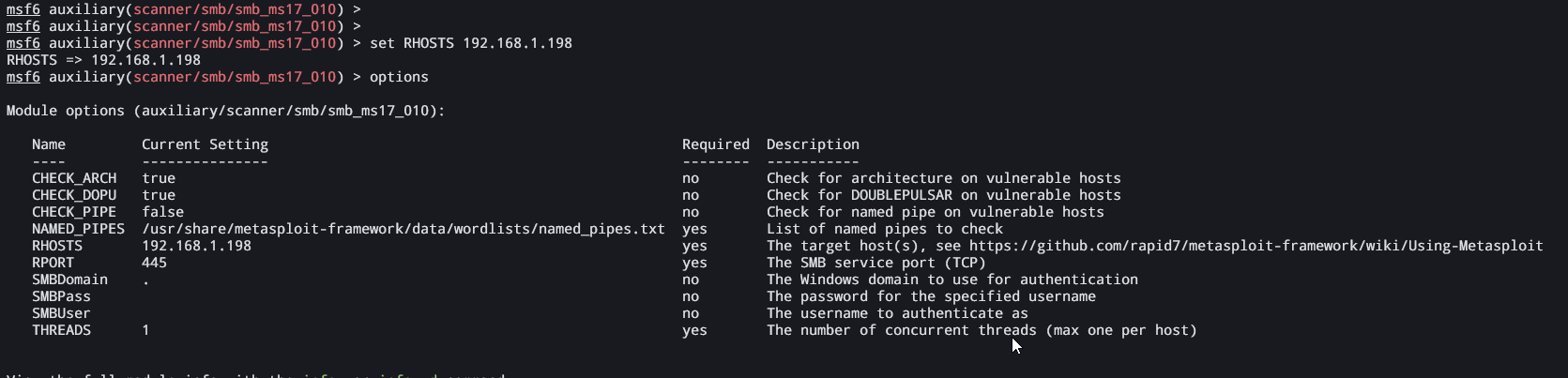Click the SMBUser option name
Image resolution: width=1568 pixels, height=378 pixels.
point(61,313)
